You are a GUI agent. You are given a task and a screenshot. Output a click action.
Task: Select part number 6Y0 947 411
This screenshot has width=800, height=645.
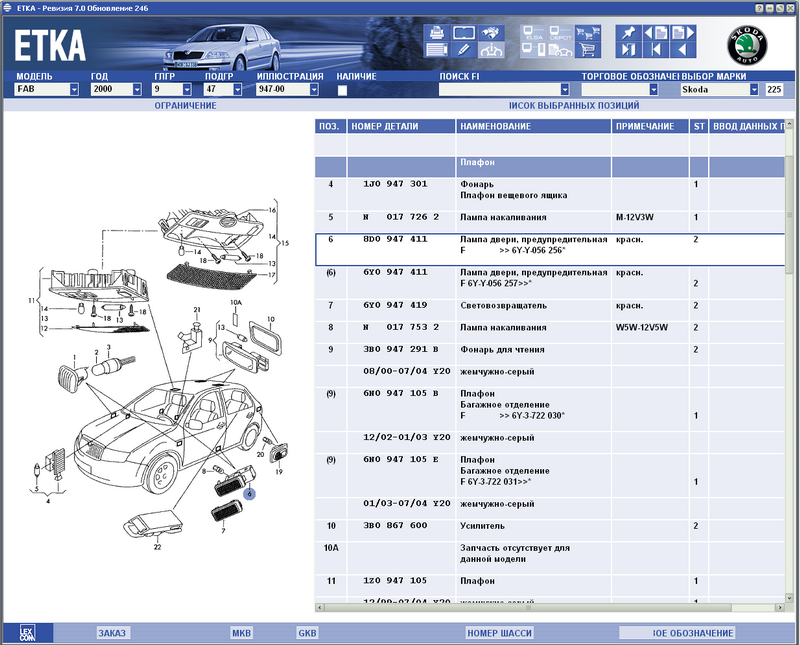coord(395,272)
